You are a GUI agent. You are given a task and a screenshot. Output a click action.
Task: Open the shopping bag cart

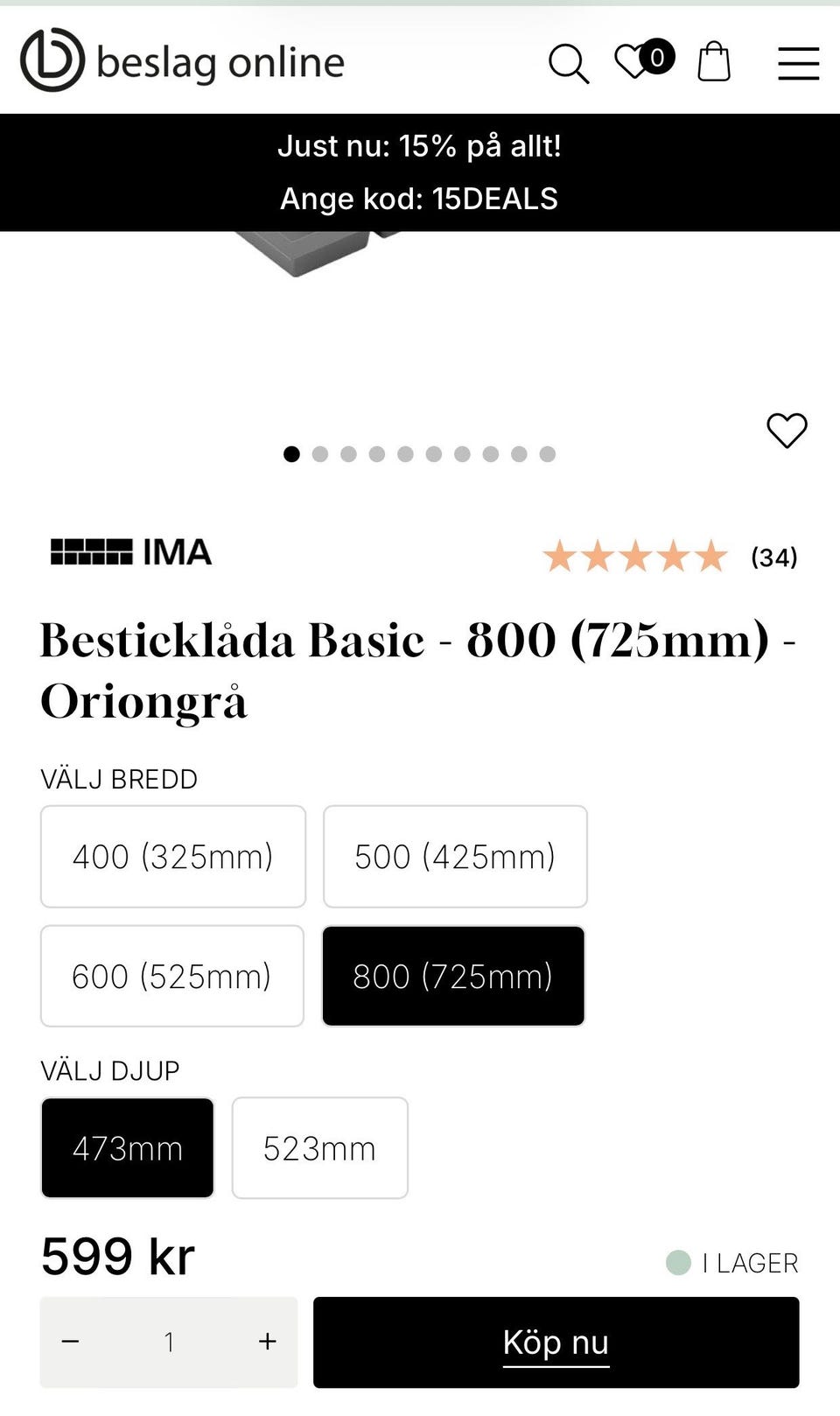[713, 62]
